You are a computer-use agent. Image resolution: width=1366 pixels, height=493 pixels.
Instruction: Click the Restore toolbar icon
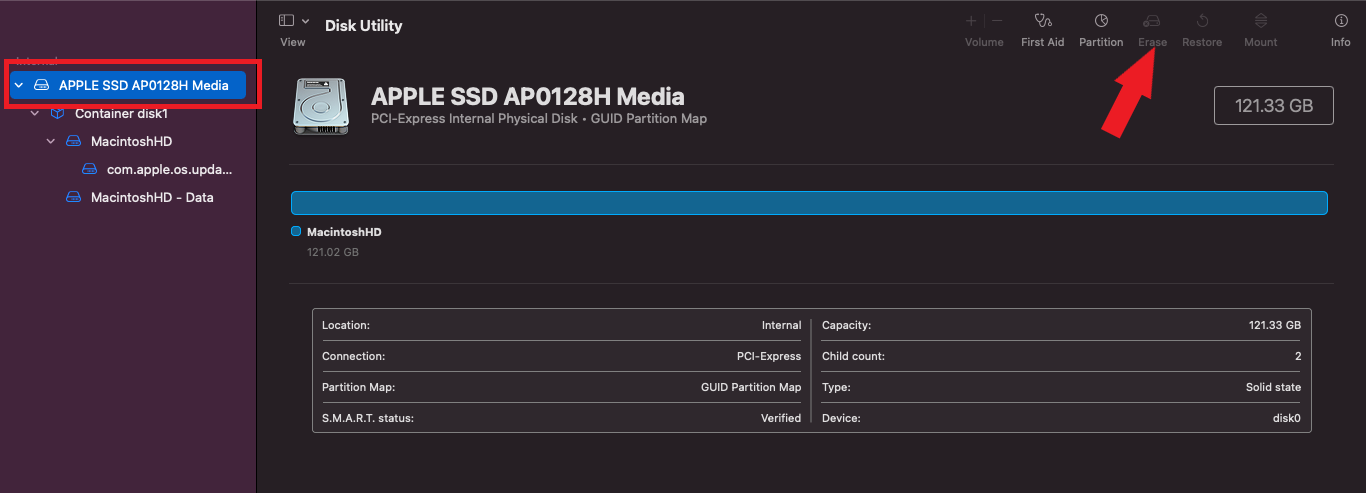[1202, 21]
